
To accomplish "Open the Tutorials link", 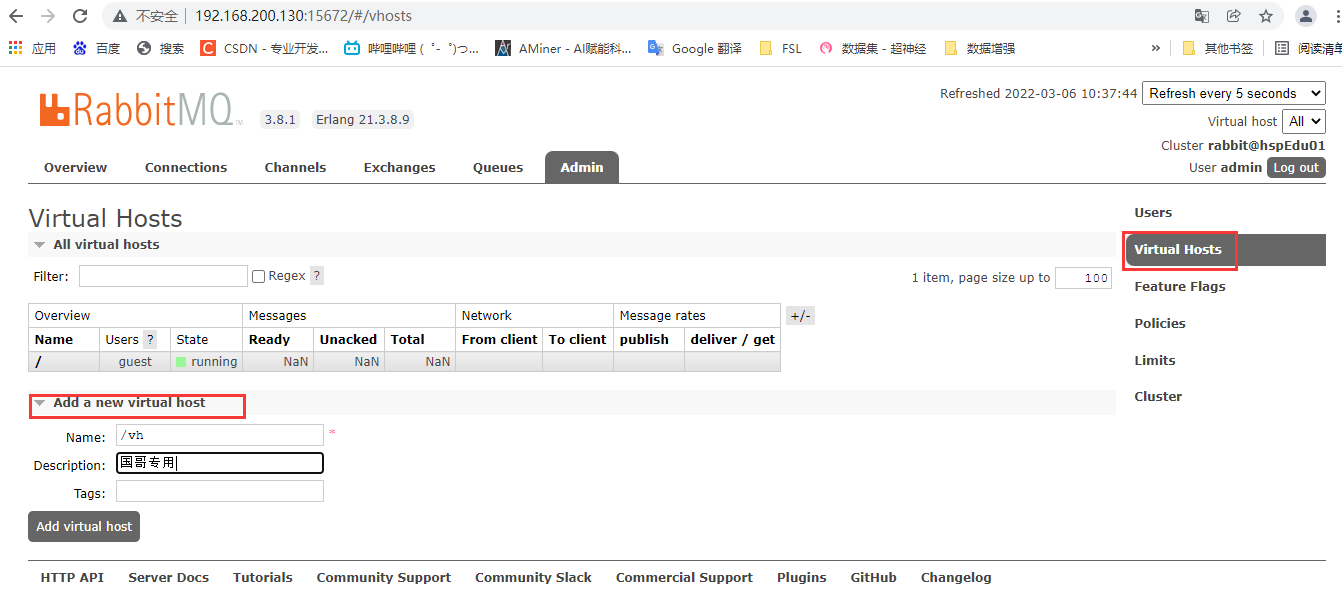I will 263,577.
